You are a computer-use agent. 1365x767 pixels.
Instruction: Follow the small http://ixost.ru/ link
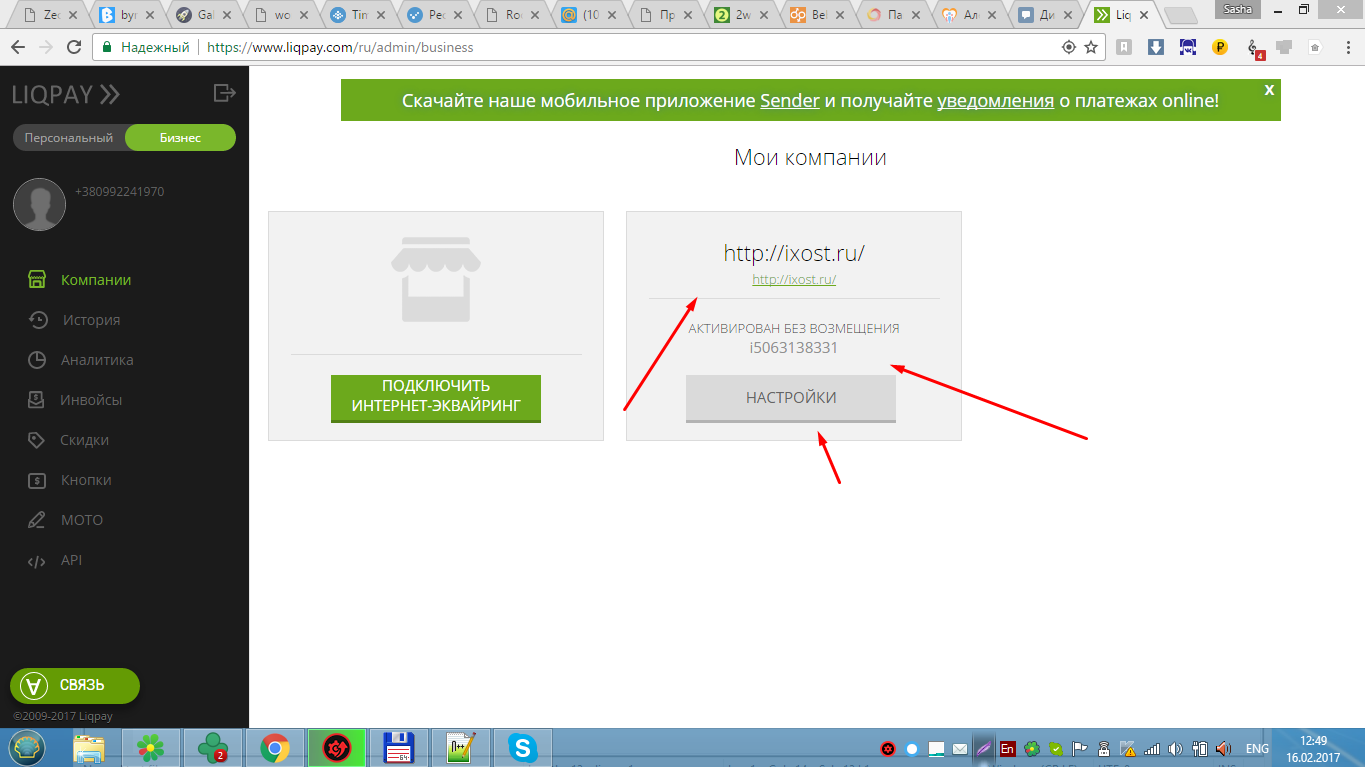coord(793,280)
